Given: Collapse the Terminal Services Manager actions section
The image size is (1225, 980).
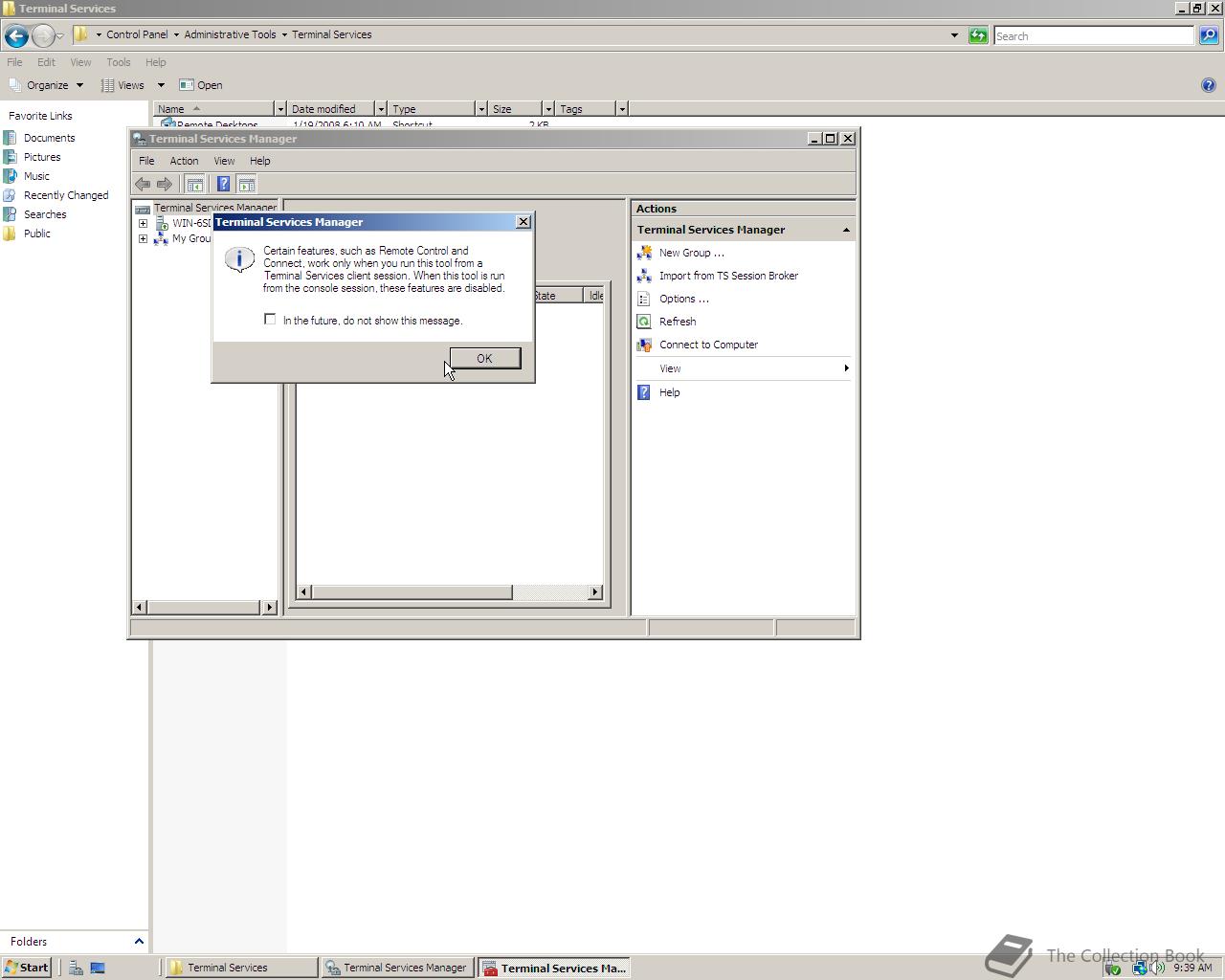Looking at the screenshot, I should tap(846, 230).
